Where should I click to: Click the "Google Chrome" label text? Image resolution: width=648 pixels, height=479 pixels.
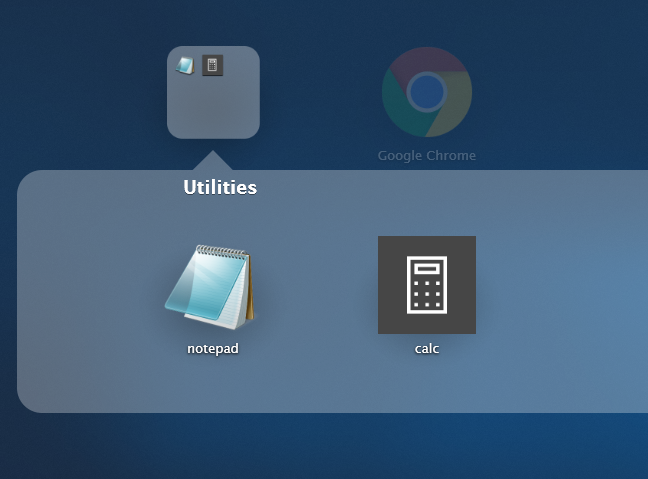pos(427,156)
